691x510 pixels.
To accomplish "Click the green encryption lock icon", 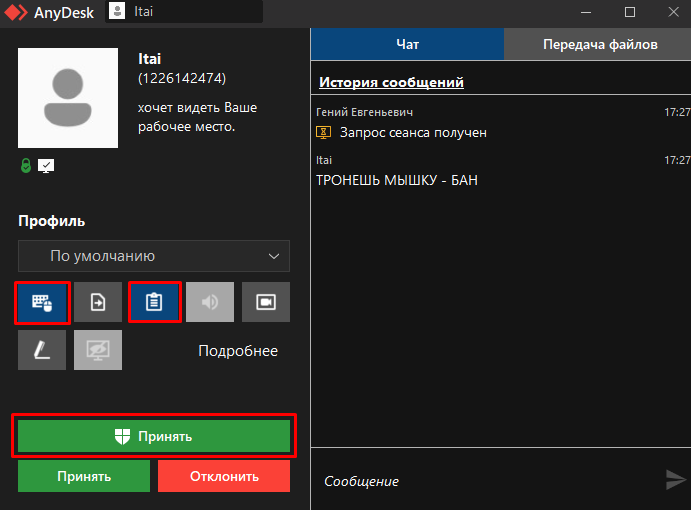I will [25, 164].
